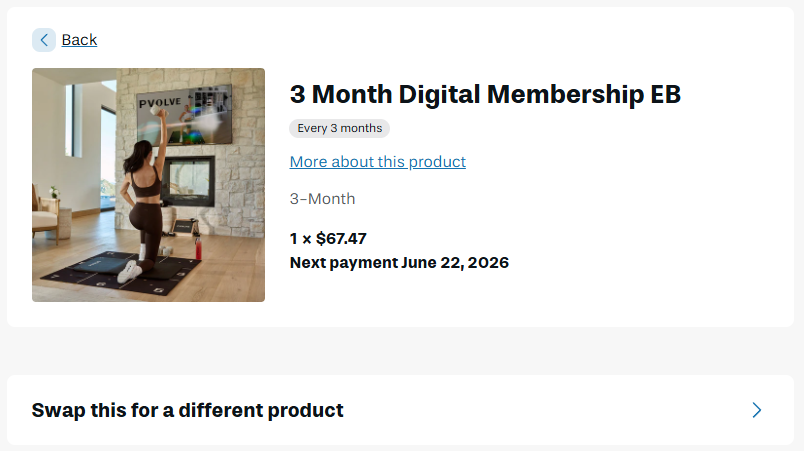
Task: Follow the Back link text
Action: tap(79, 40)
